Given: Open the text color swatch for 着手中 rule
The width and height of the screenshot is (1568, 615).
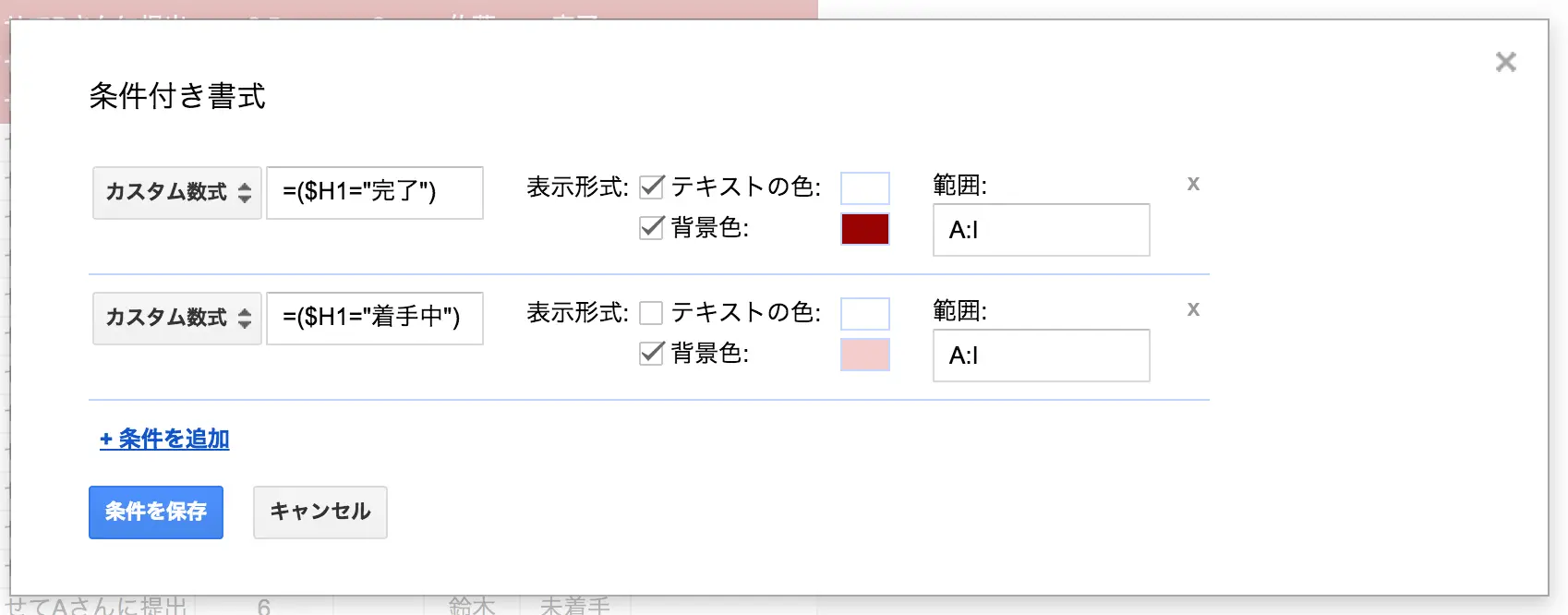Looking at the screenshot, I should coord(865,314).
